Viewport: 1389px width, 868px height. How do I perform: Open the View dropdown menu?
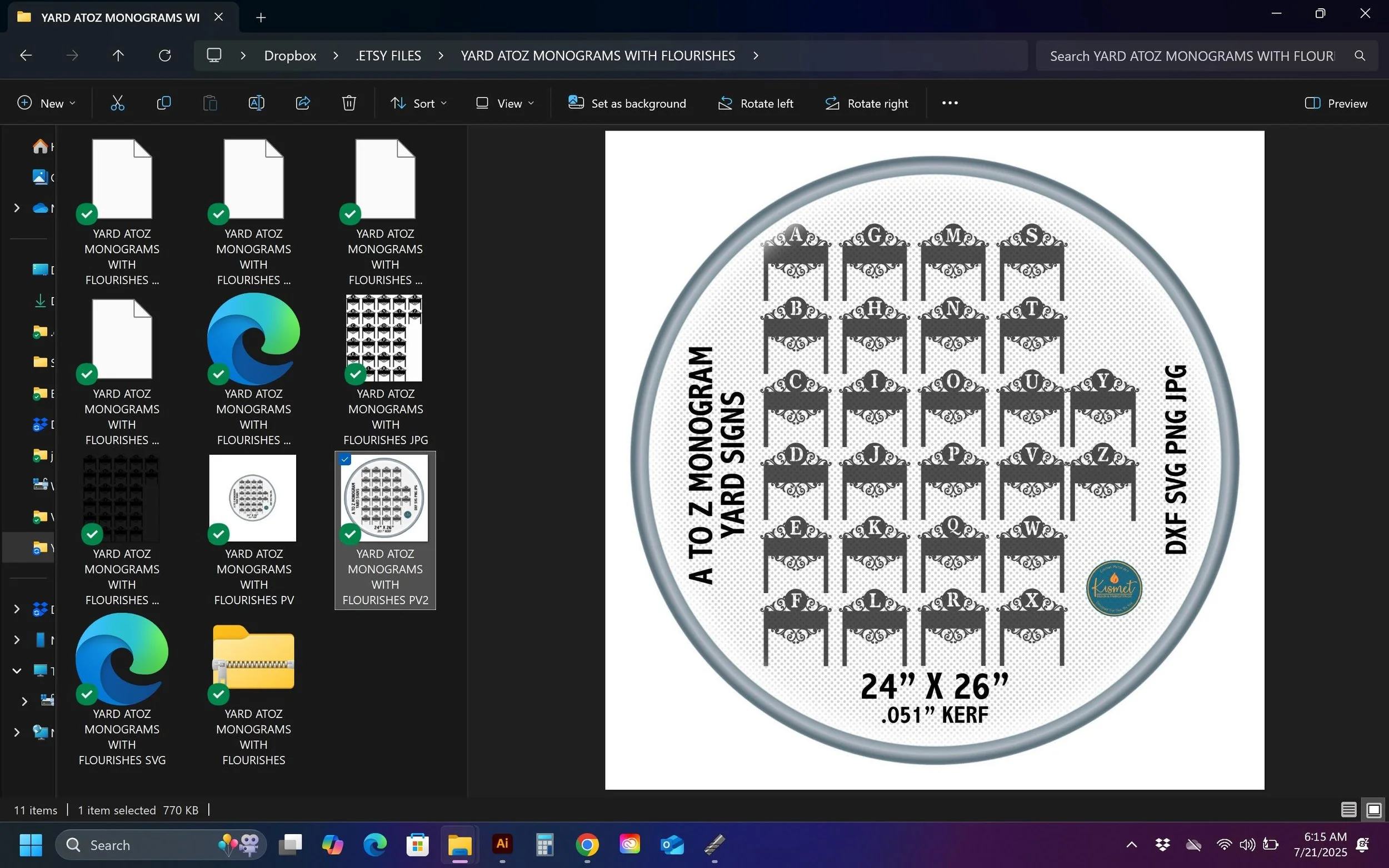point(505,103)
